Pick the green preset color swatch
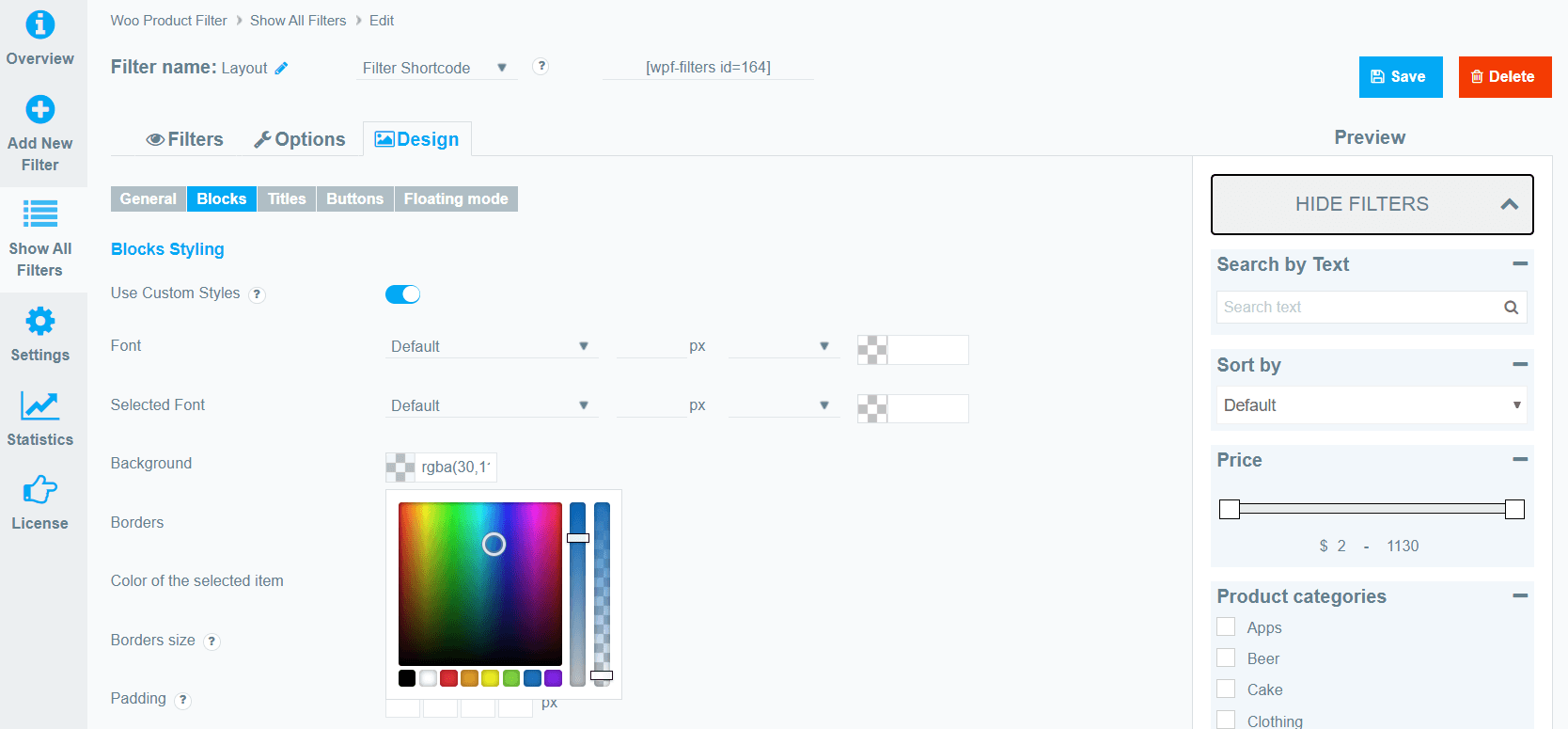Image resolution: width=1568 pixels, height=729 pixels. 511,678
